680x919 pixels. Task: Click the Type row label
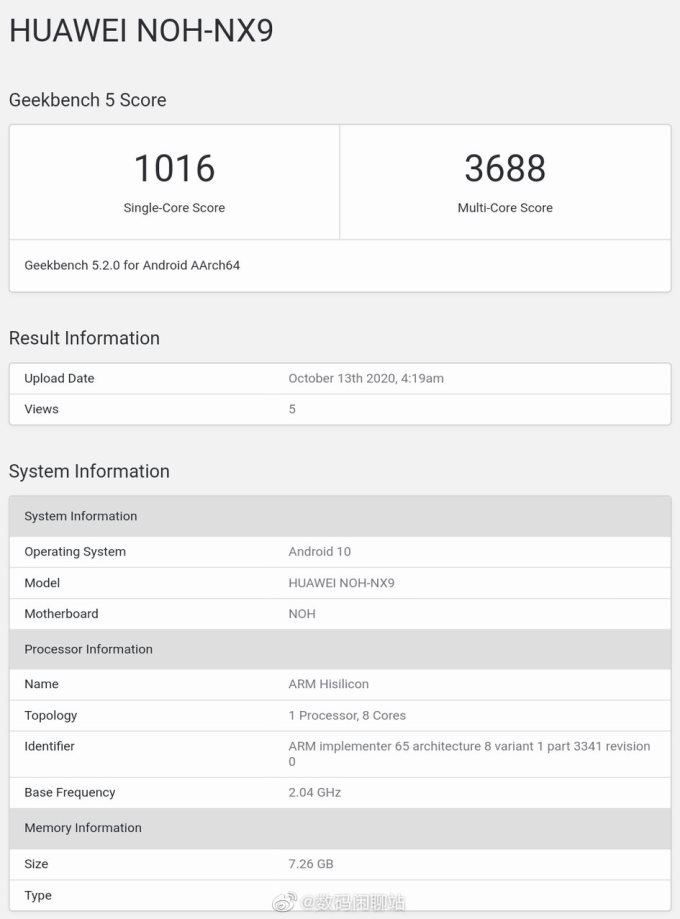[38, 896]
